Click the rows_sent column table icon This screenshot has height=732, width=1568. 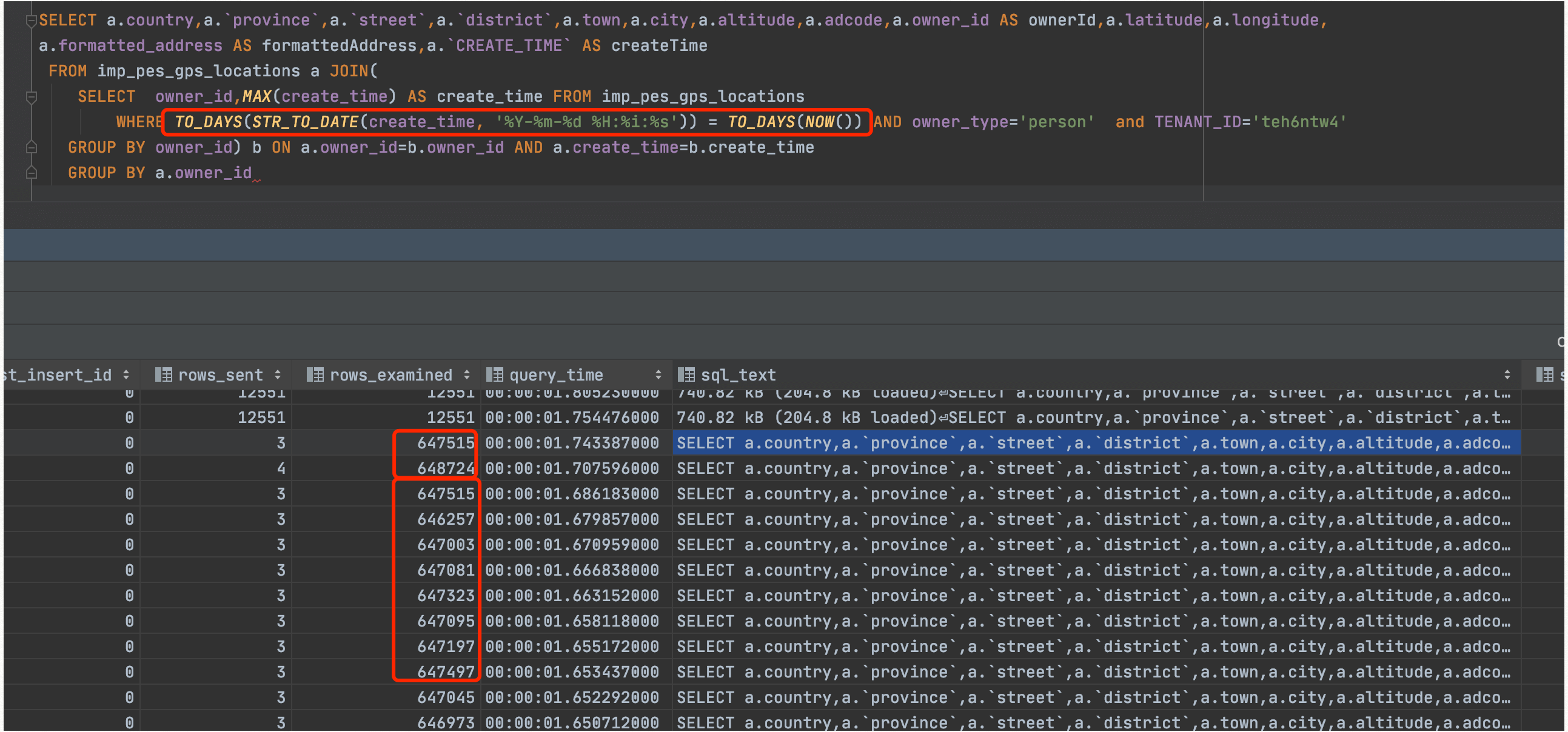point(163,375)
